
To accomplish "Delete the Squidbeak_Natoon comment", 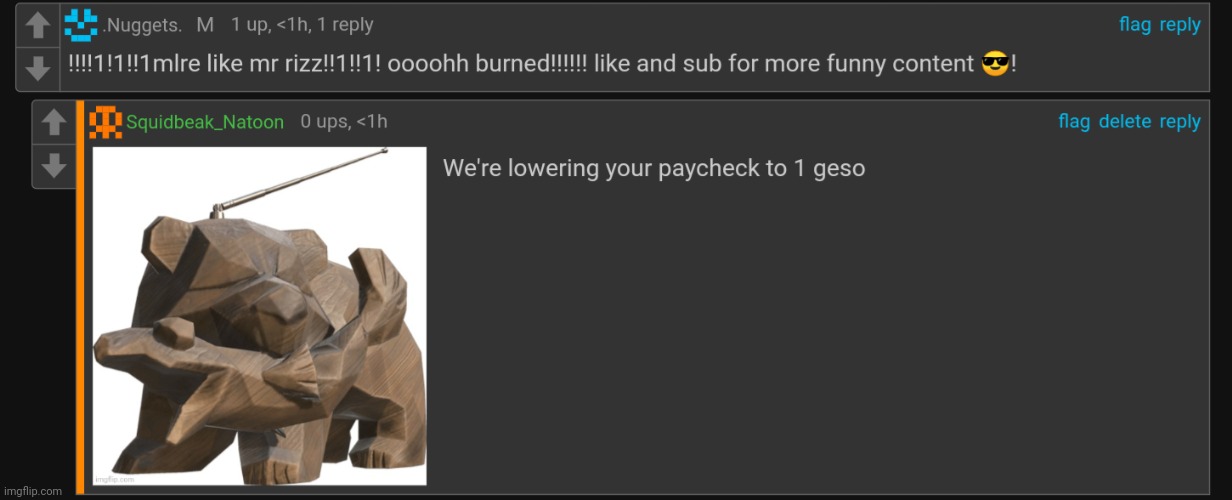I will click(1125, 121).
